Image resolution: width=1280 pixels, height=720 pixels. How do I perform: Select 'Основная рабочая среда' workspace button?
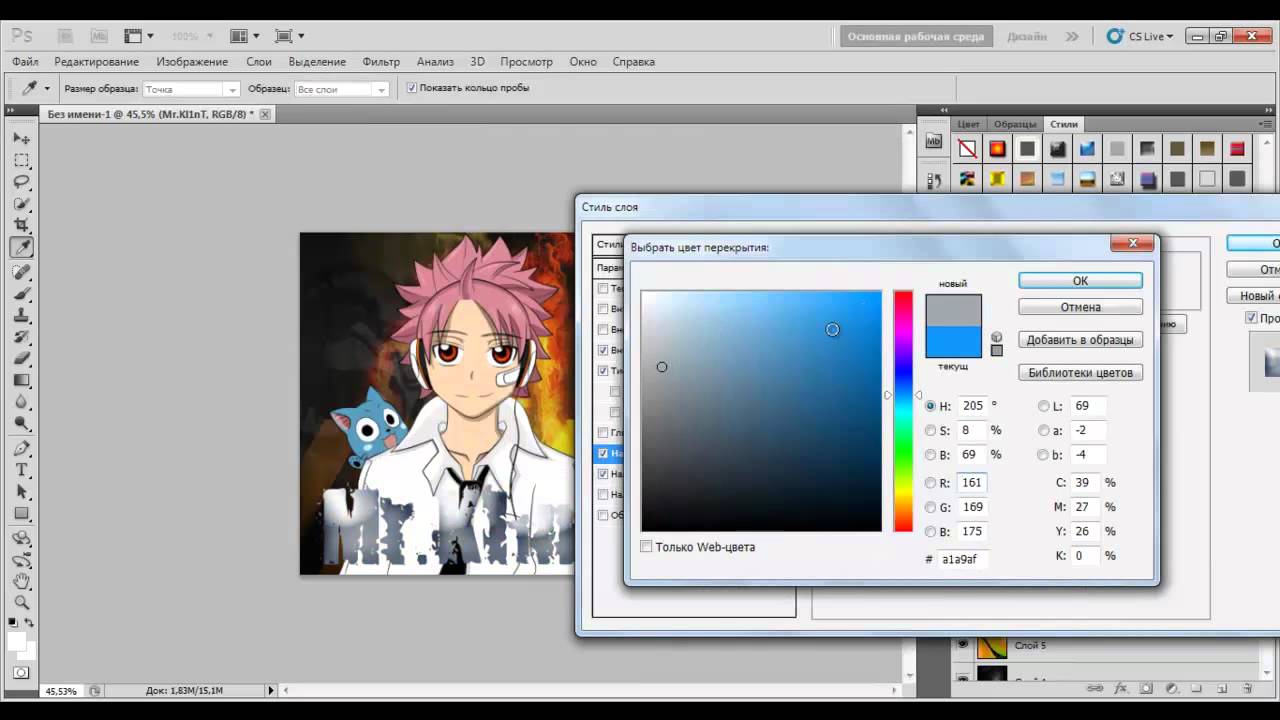pos(916,36)
